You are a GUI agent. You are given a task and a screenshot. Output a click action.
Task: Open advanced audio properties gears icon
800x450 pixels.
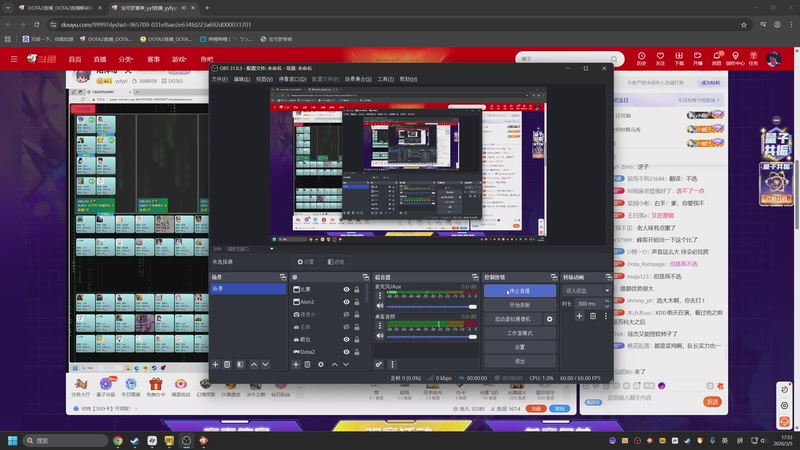[x=379, y=364]
